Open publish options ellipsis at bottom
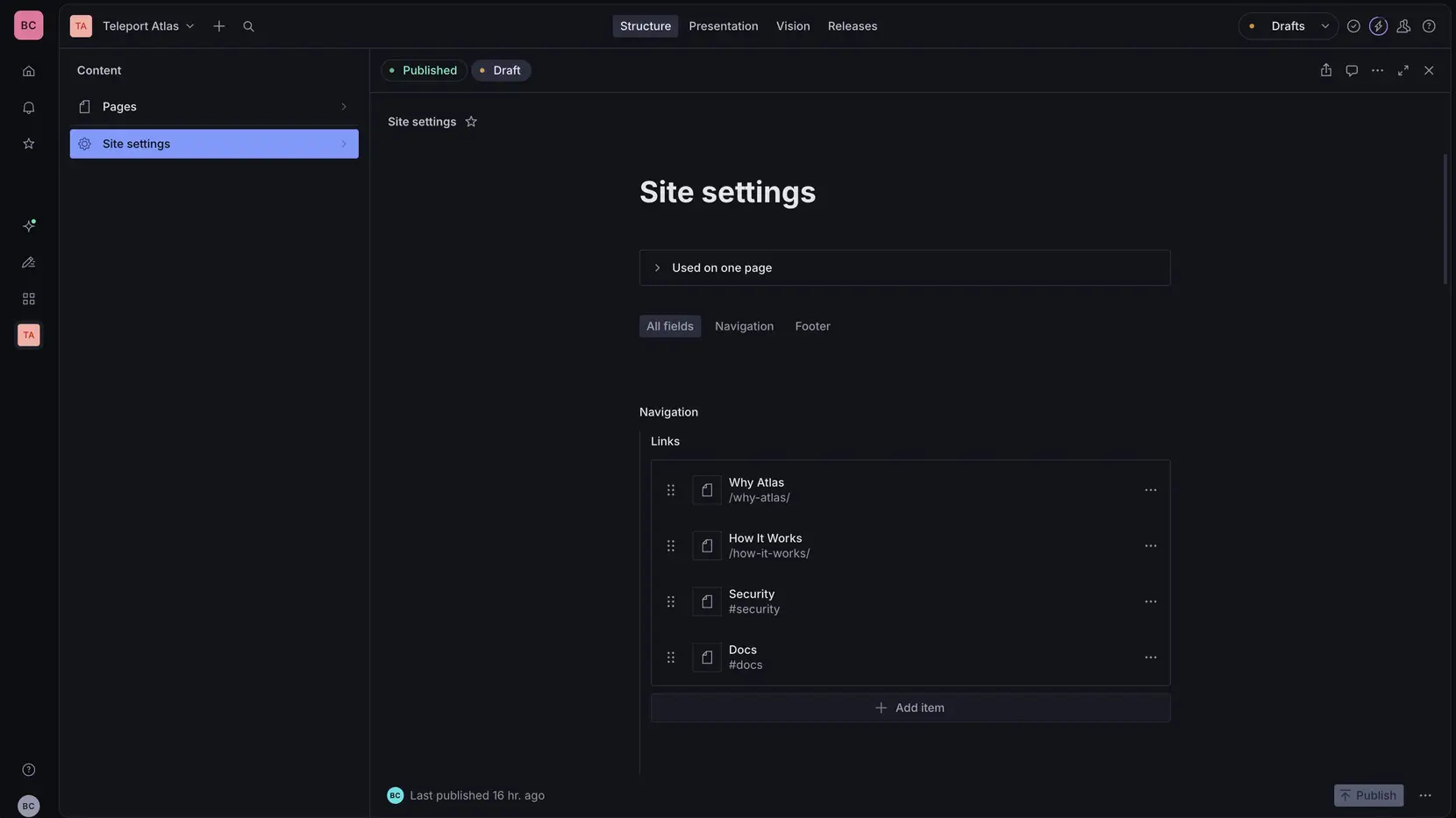The height and width of the screenshot is (818, 1456). 1425,795
